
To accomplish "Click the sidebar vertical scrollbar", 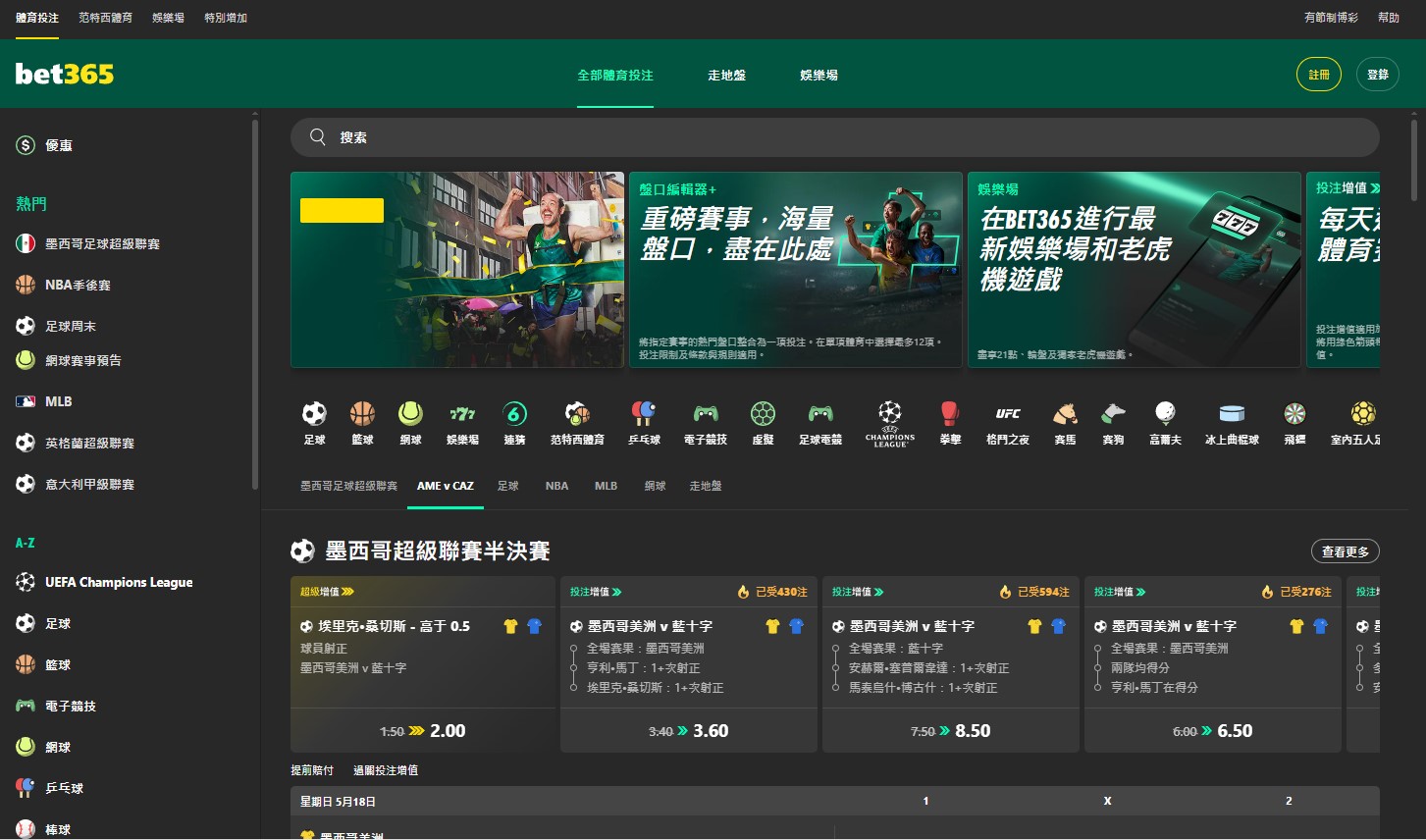I will (255, 304).
